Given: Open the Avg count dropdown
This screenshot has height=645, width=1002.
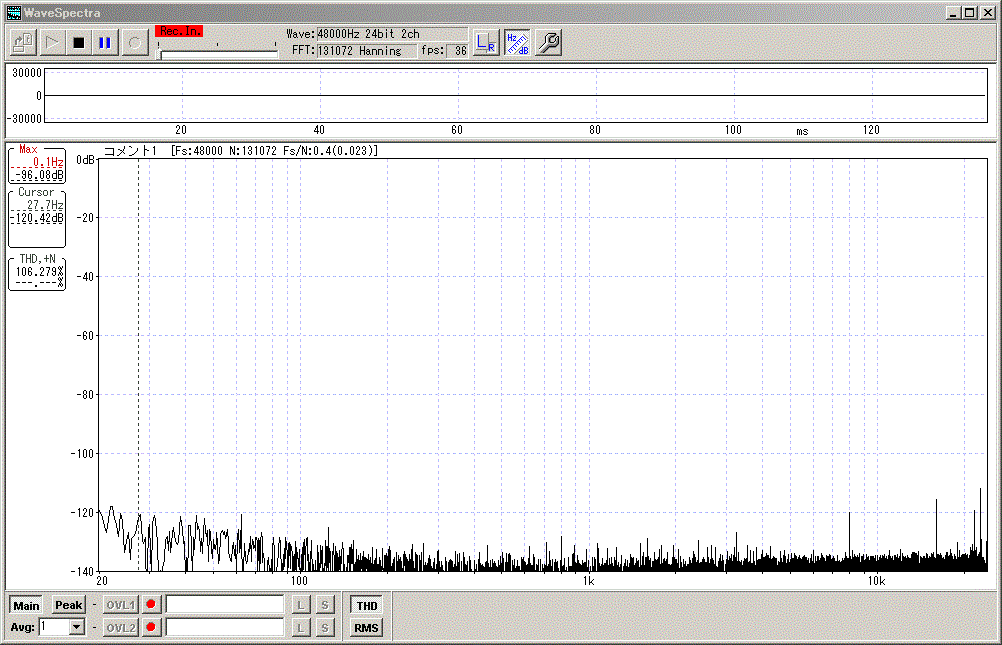Looking at the screenshot, I should (77, 627).
